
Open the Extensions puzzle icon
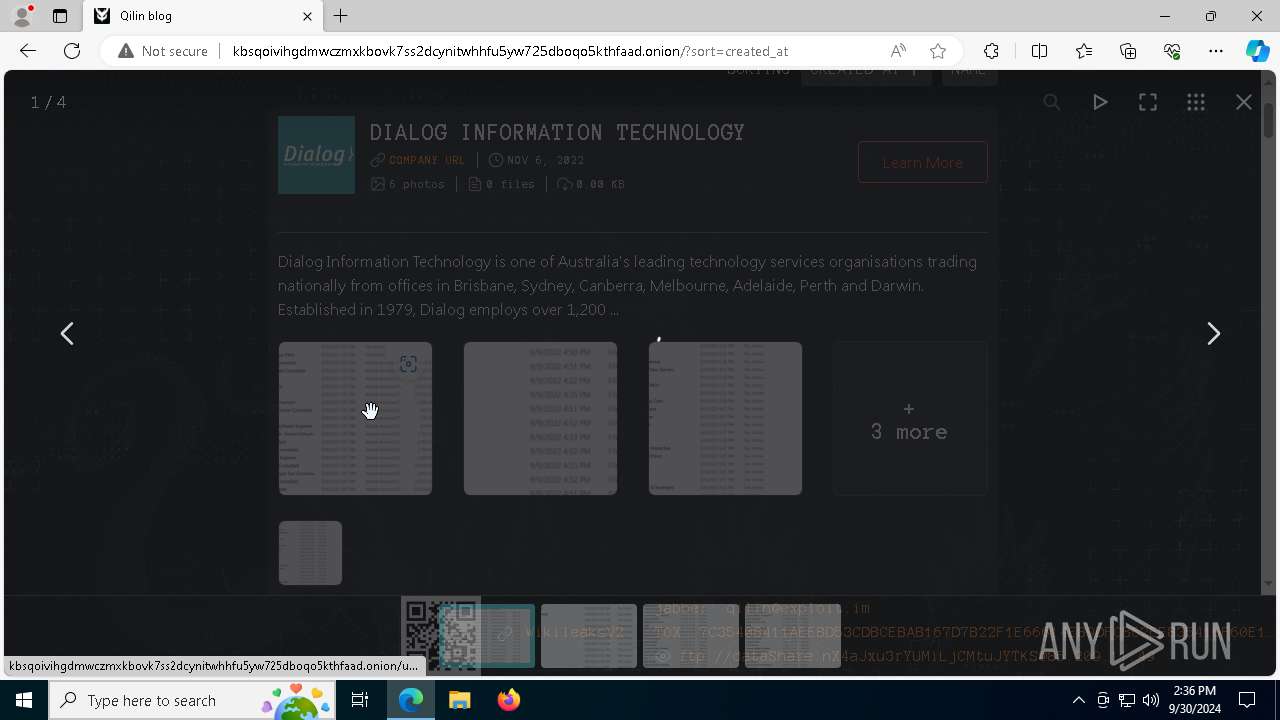991,51
